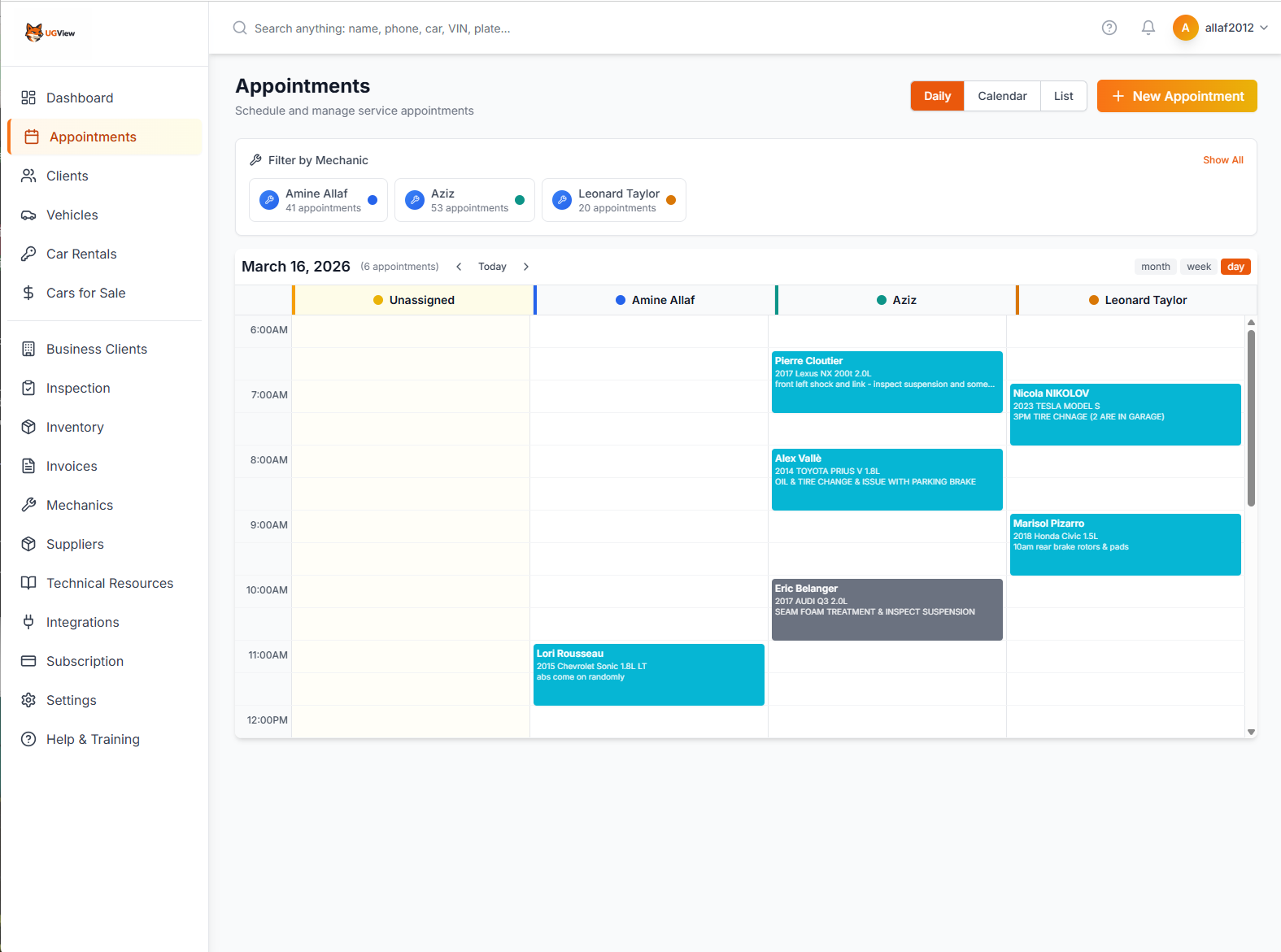Open Alex Vallè's Toyota Prius appointment
The width and height of the screenshot is (1281, 952).
(887, 480)
